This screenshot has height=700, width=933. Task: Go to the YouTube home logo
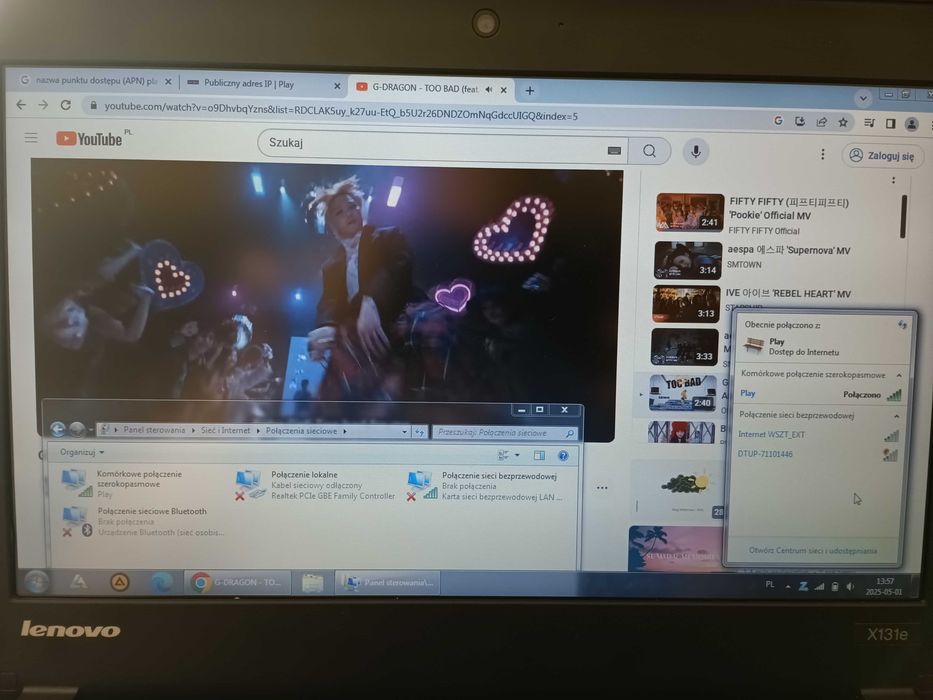tap(90, 139)
